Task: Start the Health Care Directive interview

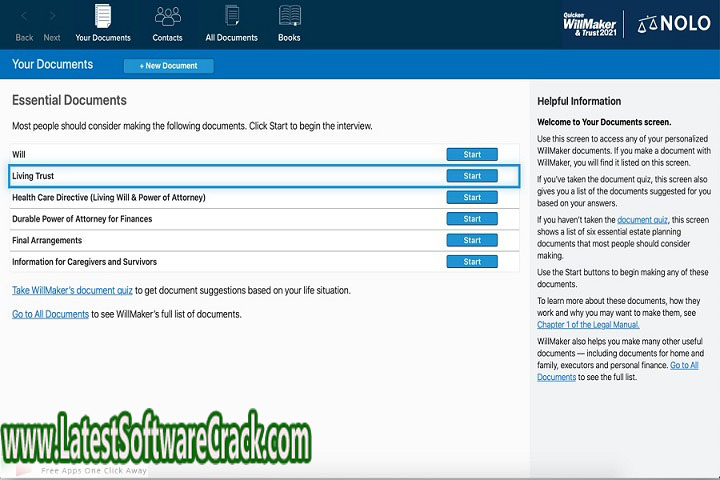Action: (472, 197)
